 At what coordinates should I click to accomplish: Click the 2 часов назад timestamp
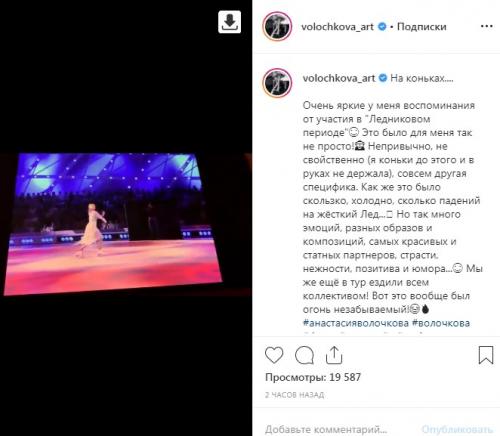294,395
